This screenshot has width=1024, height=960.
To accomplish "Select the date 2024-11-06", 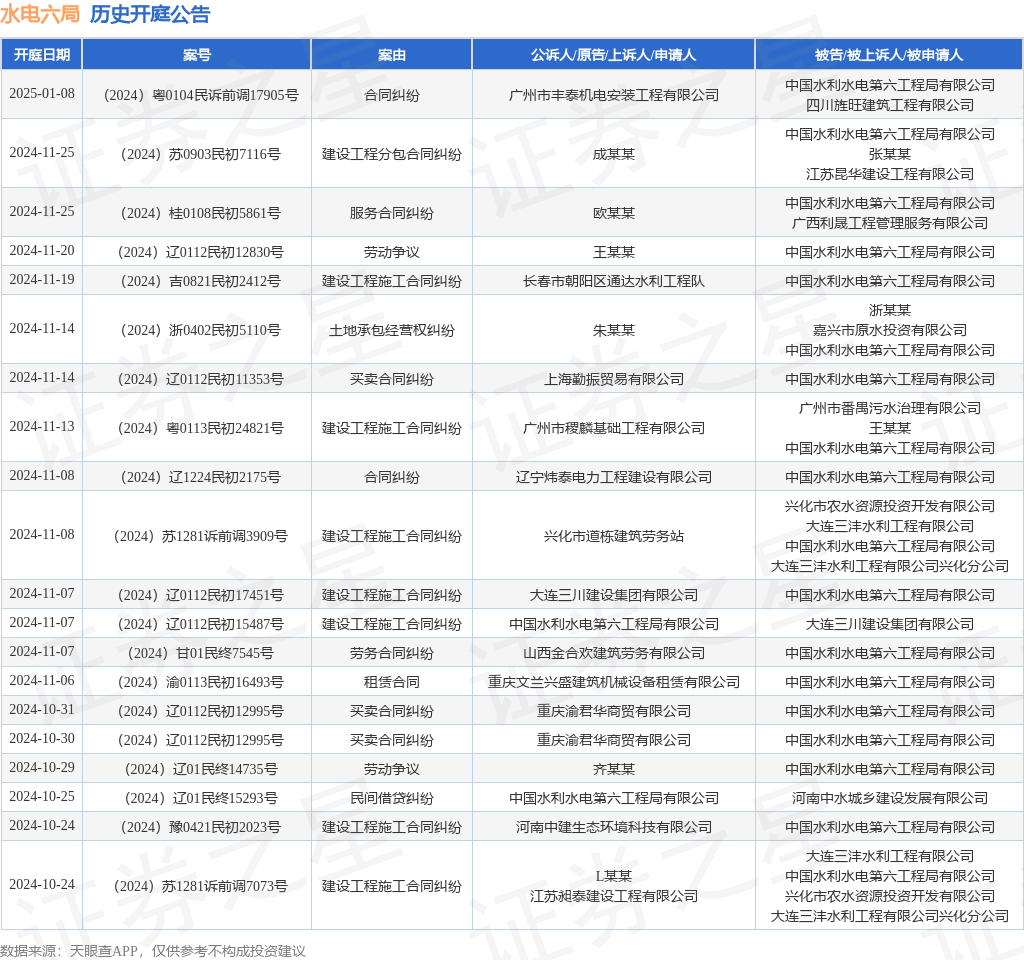I will pos(42,680).
